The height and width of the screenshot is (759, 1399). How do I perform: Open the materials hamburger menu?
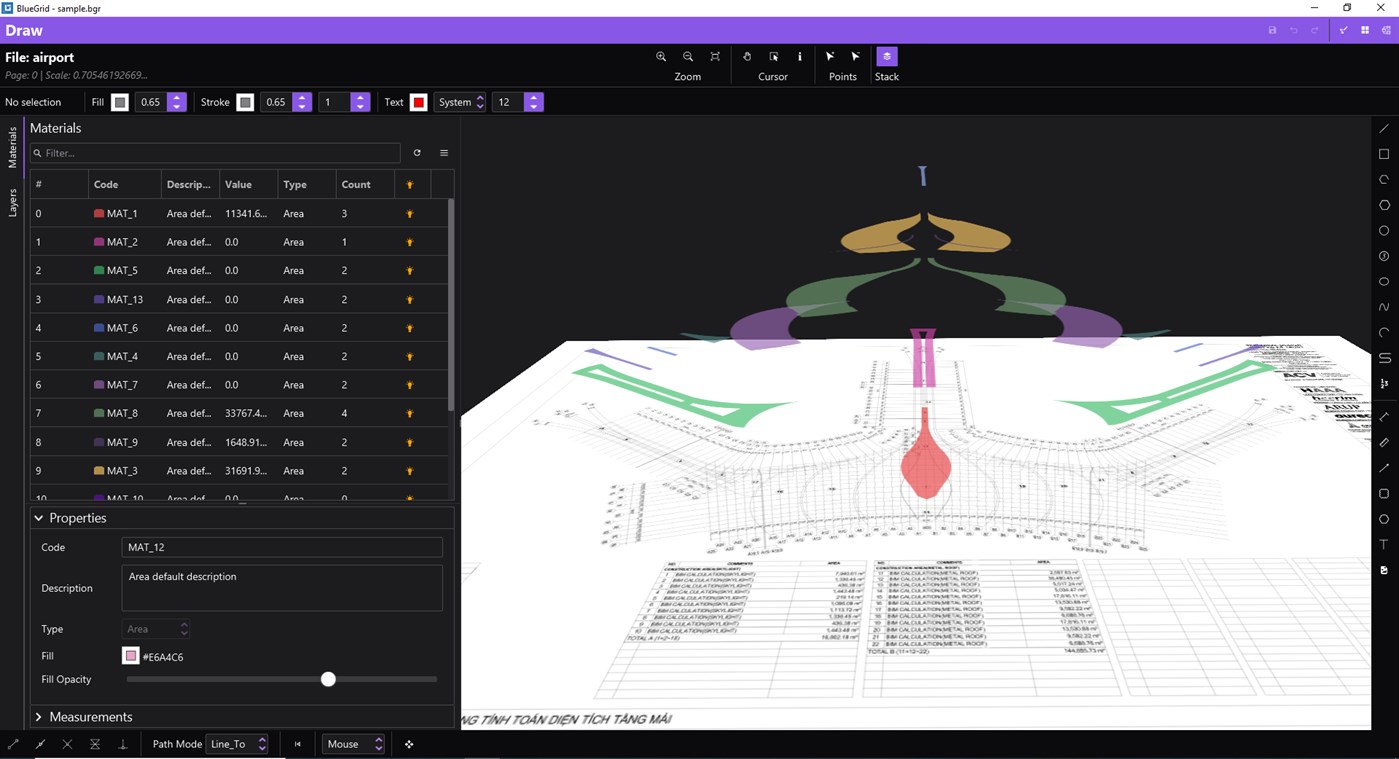[444, 153]
